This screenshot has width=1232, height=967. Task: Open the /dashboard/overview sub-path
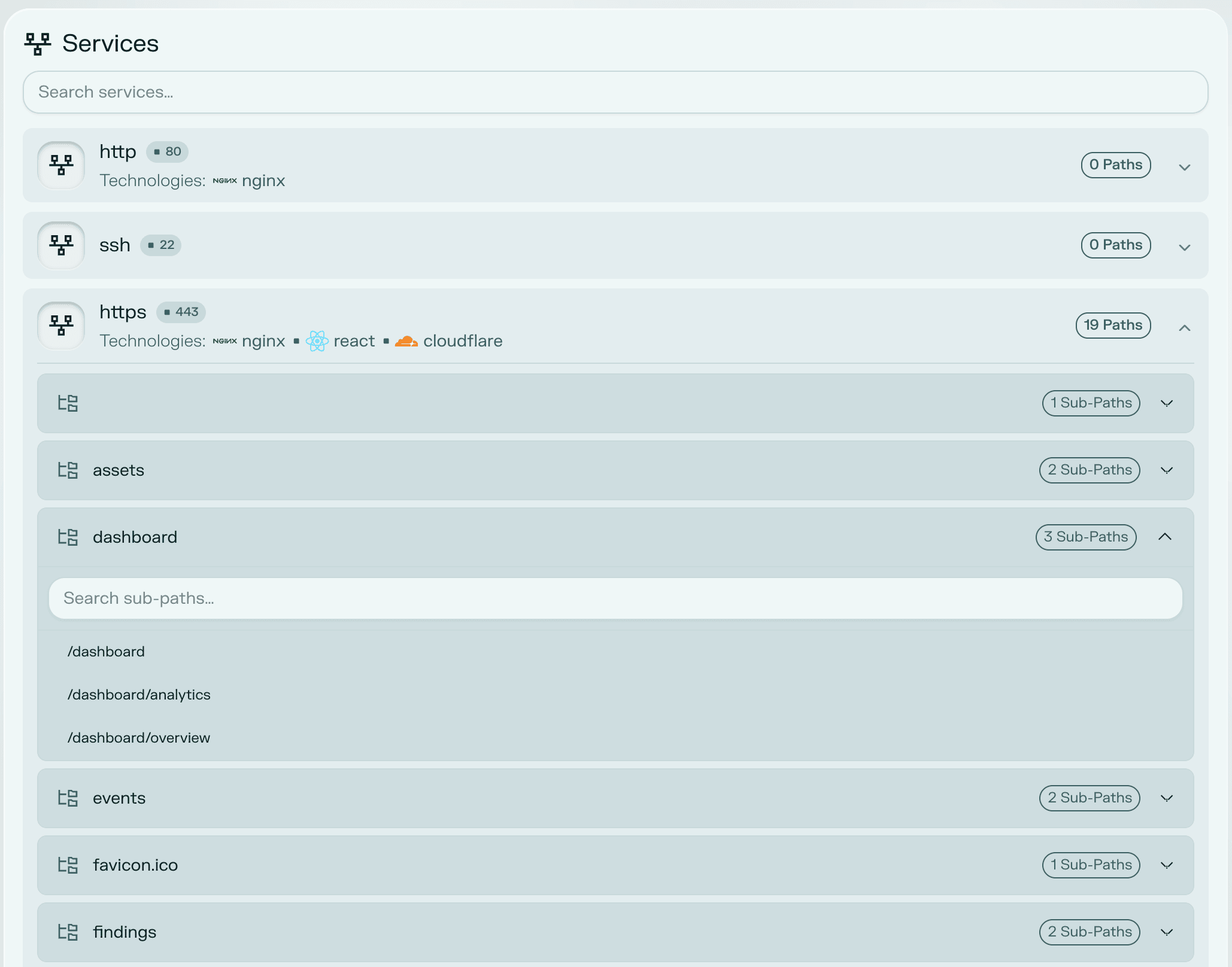[x=139, y=738]
